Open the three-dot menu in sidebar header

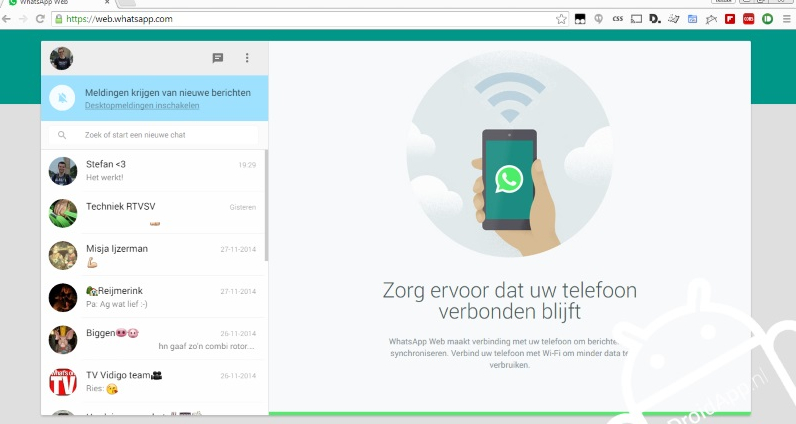[247, 58]
